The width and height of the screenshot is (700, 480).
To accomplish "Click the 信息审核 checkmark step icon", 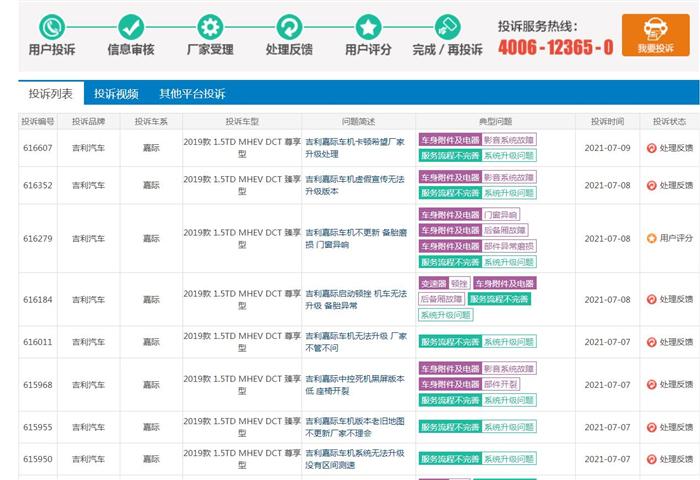I will 131,27.
